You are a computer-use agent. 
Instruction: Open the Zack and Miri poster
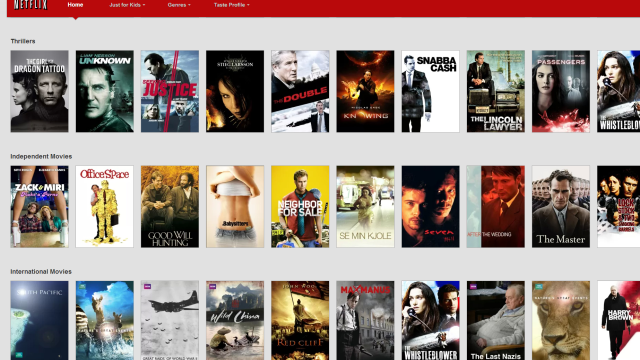point(40,207)
